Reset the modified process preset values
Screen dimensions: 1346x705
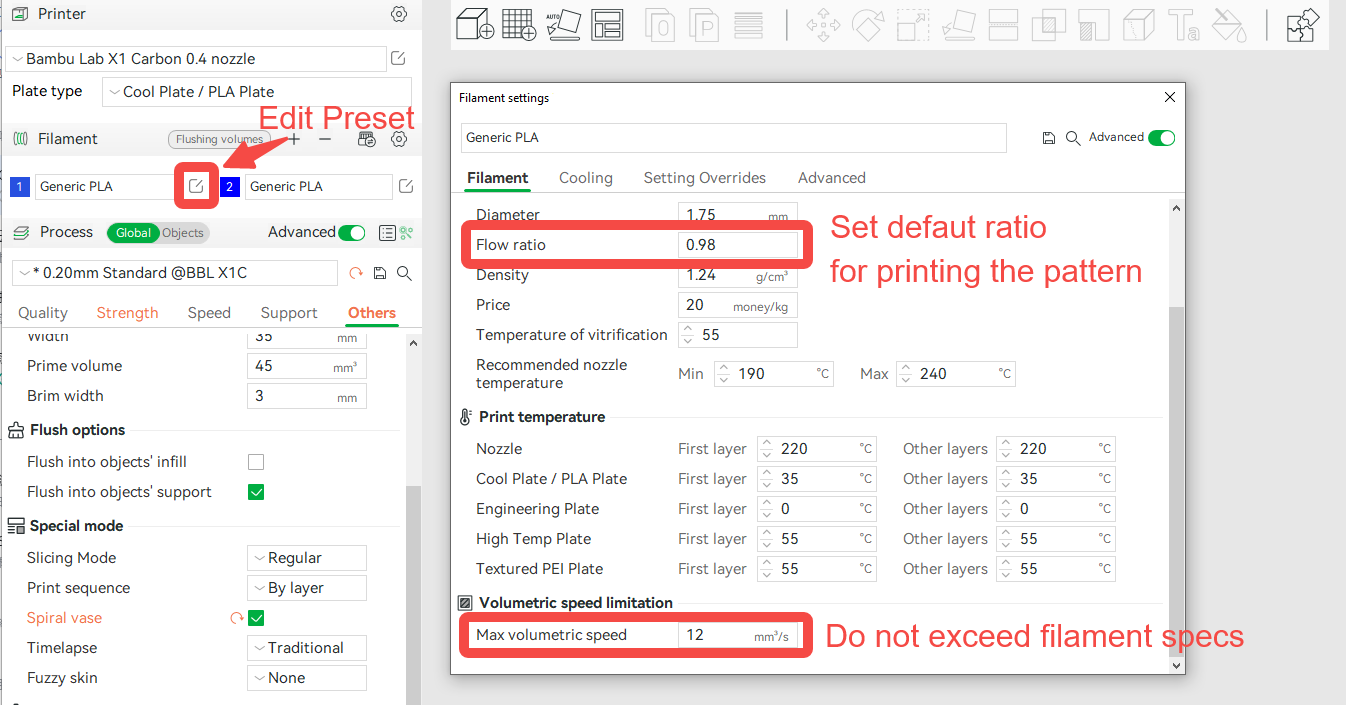click(355, 273)
